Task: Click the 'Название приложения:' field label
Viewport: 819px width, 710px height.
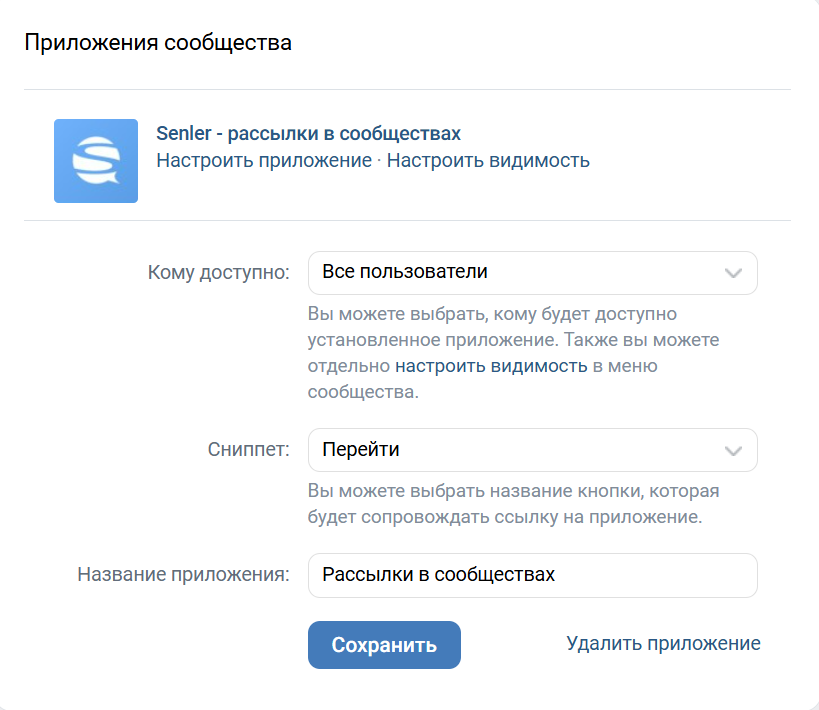Action: (x=183, y=575)
